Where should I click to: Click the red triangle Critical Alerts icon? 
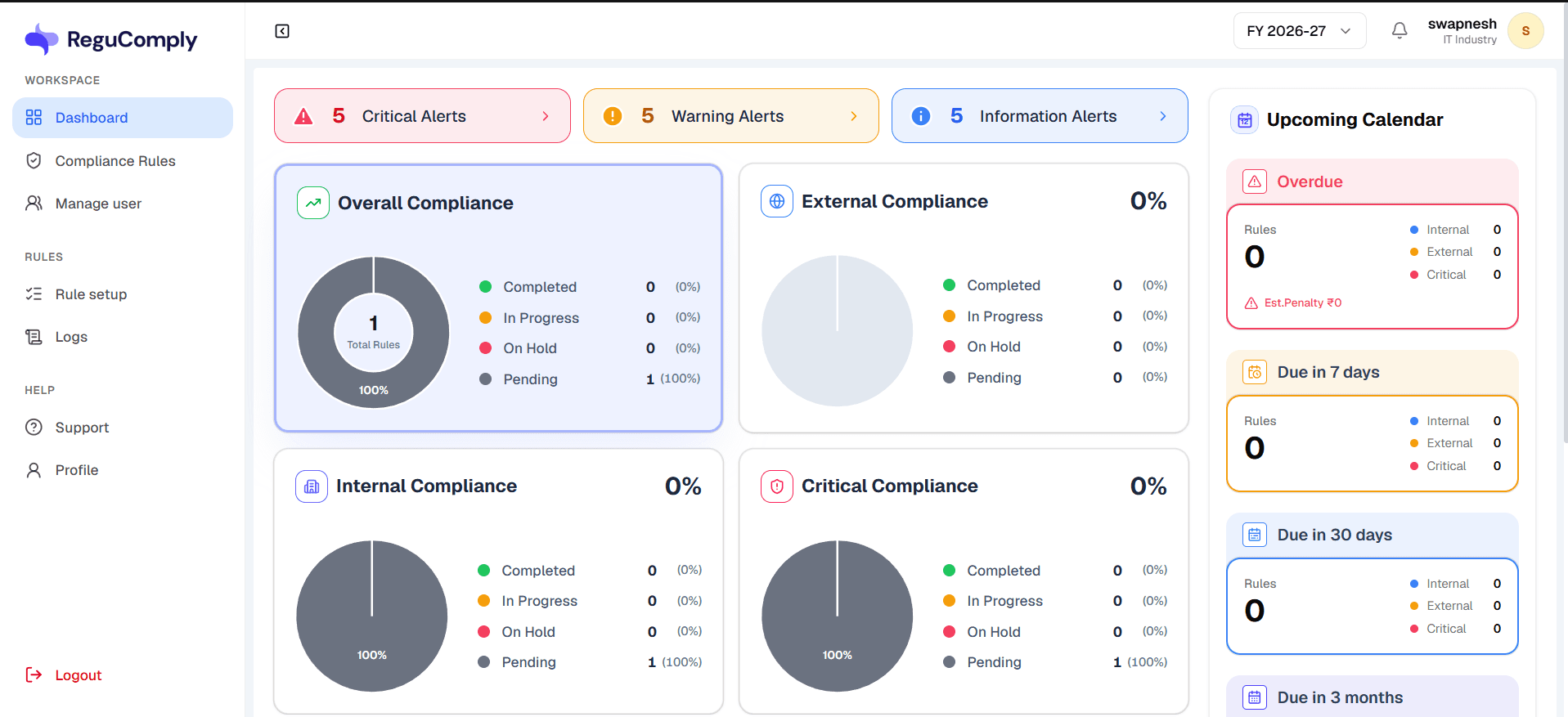(x=303, y=116)
